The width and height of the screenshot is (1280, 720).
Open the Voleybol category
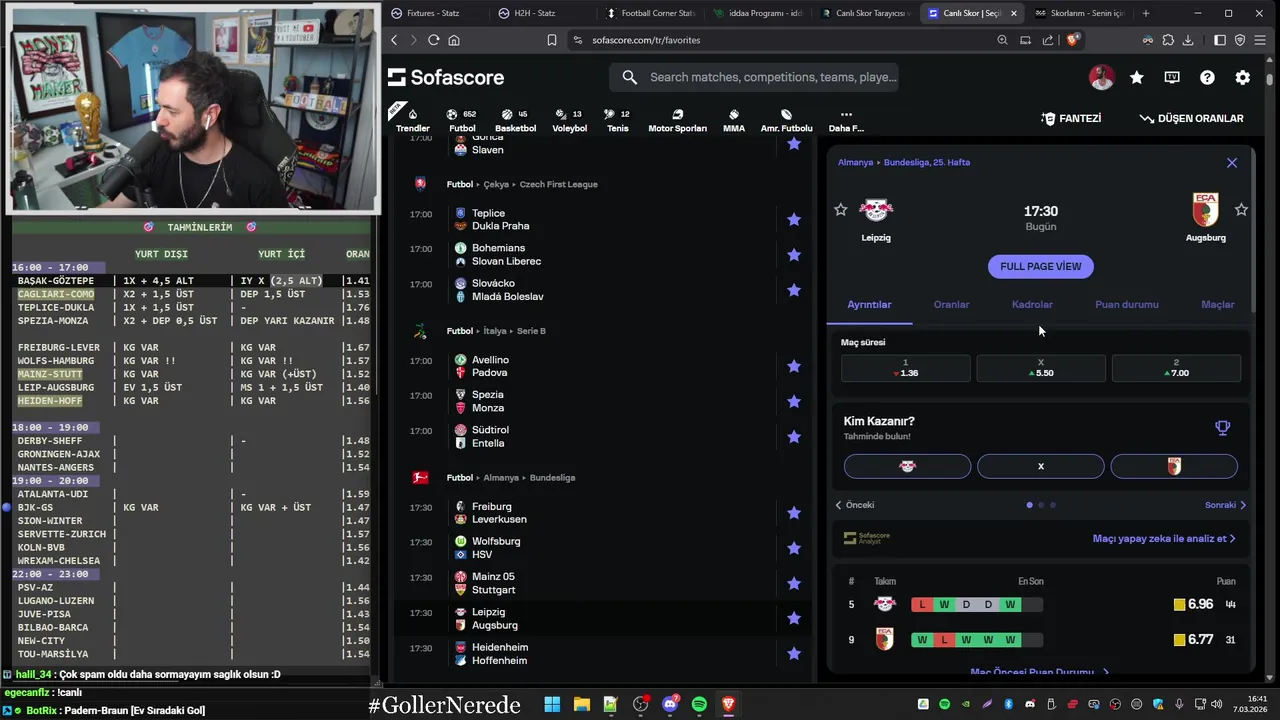(569, 120)
